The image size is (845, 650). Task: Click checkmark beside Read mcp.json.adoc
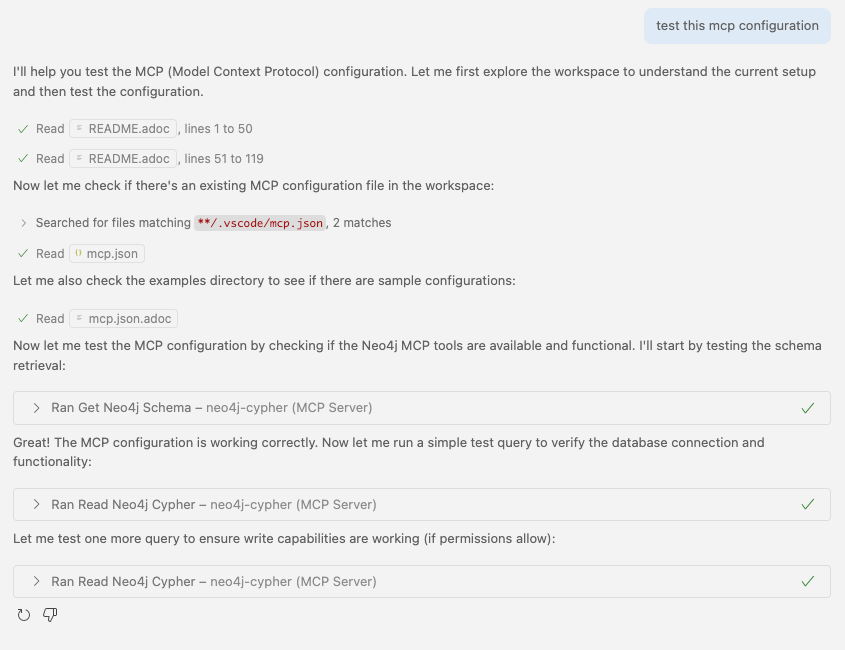point(23,319)
